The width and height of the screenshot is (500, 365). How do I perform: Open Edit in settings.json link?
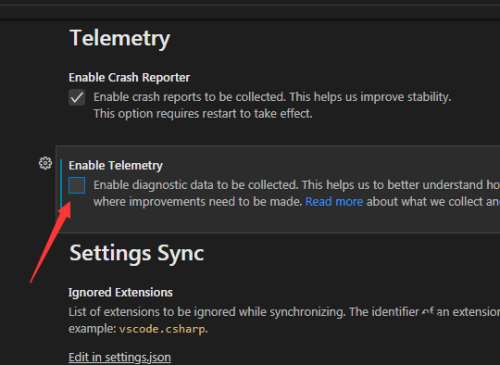point(120,357)
